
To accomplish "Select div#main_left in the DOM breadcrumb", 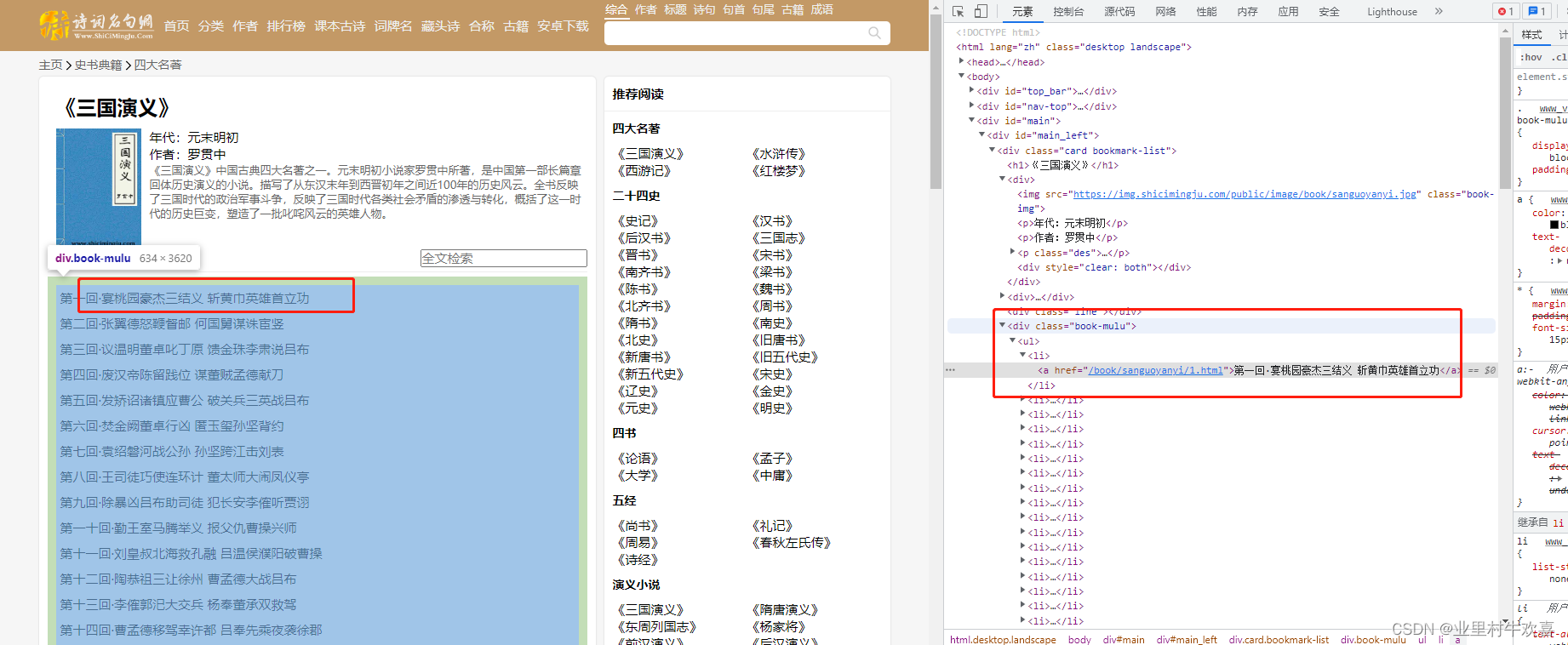I will coord(1187,639).
